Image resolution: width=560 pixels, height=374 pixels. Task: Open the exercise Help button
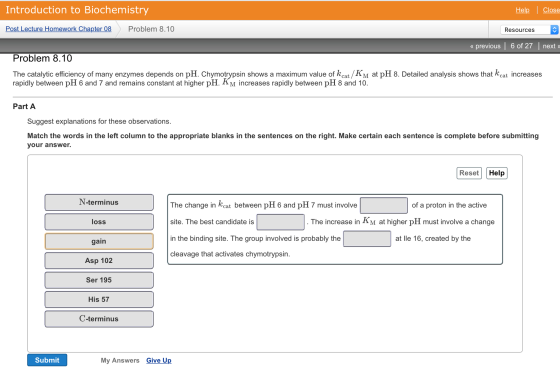coord(497,173)
